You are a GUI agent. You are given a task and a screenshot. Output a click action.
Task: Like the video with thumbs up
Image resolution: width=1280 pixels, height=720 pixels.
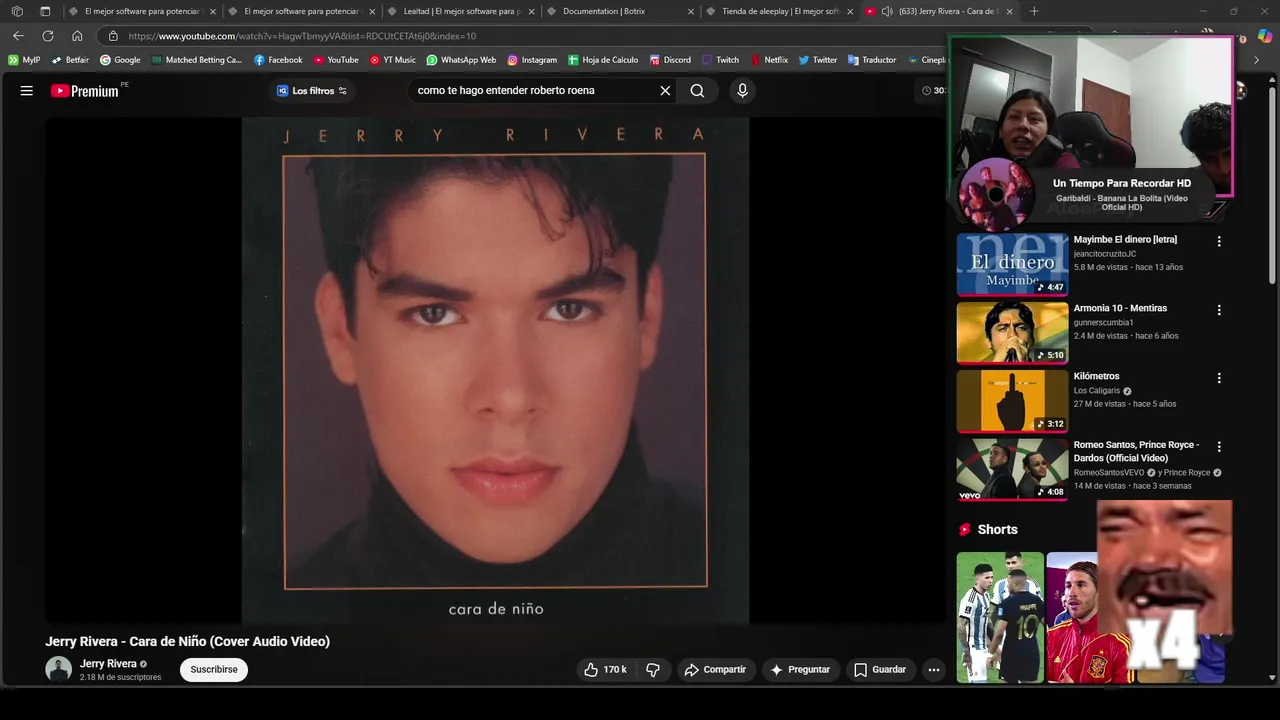pyautogui.click(x=606, y=670)
